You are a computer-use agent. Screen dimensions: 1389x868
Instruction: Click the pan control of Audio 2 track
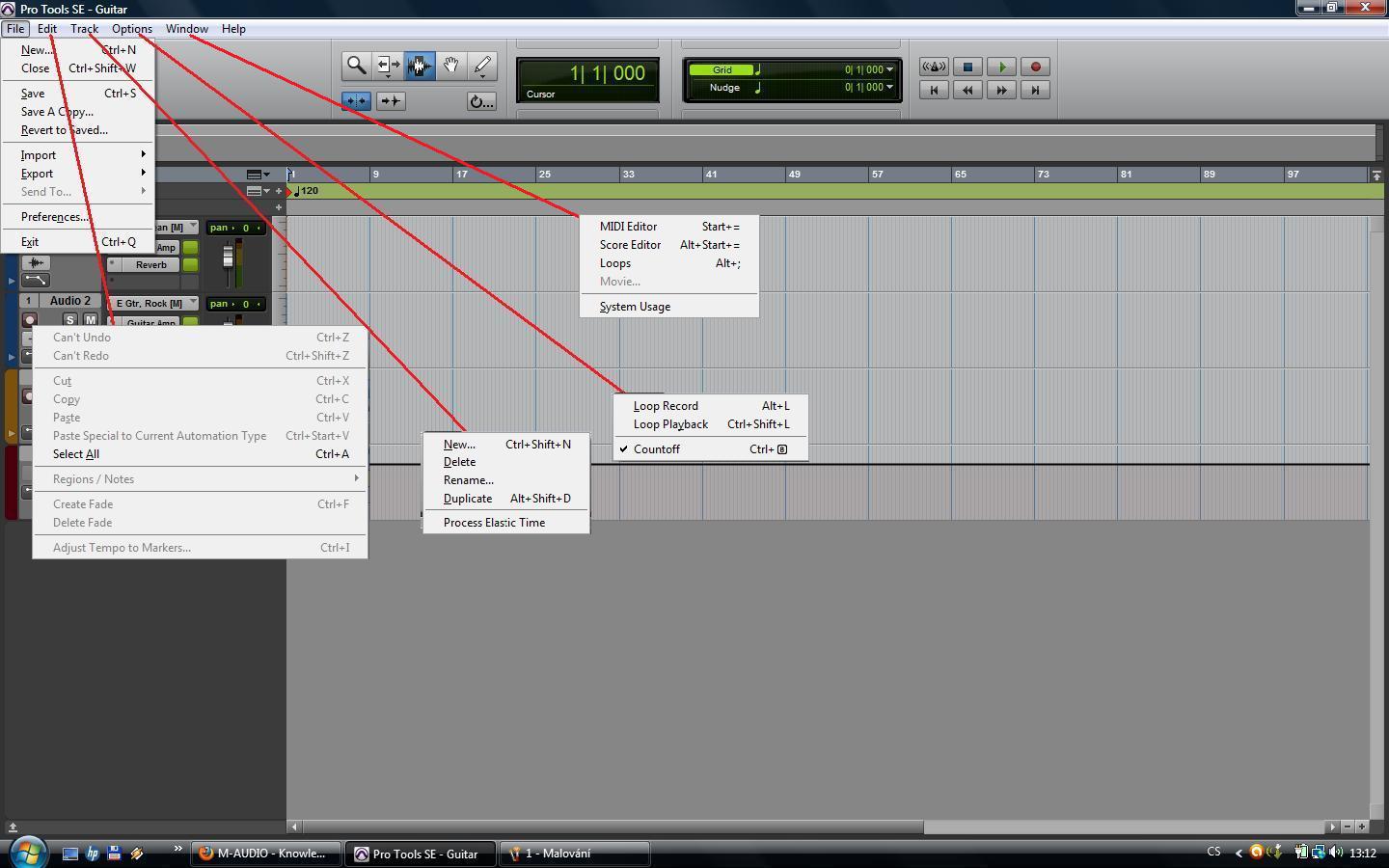tap(235, 304)
